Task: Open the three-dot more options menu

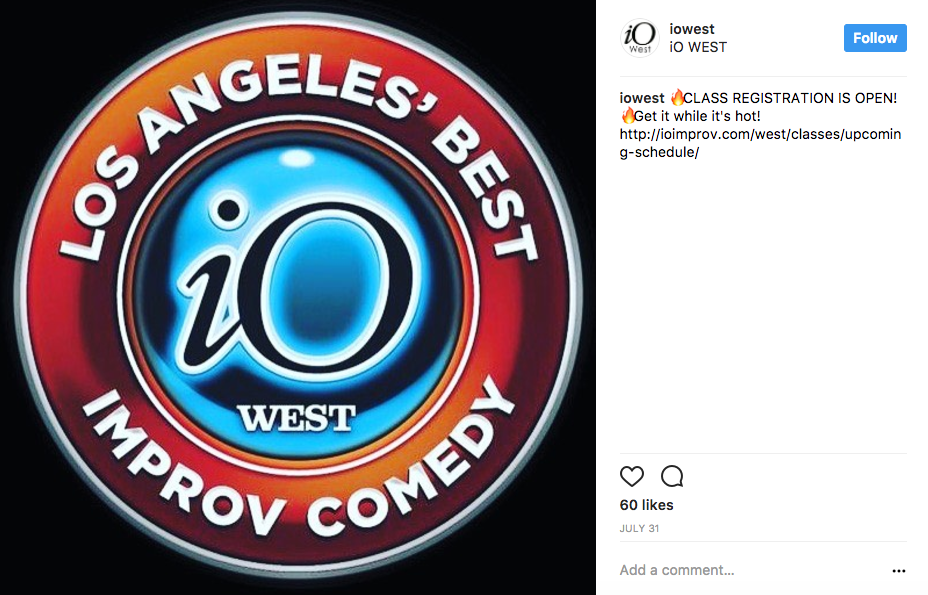Action: 898,571
